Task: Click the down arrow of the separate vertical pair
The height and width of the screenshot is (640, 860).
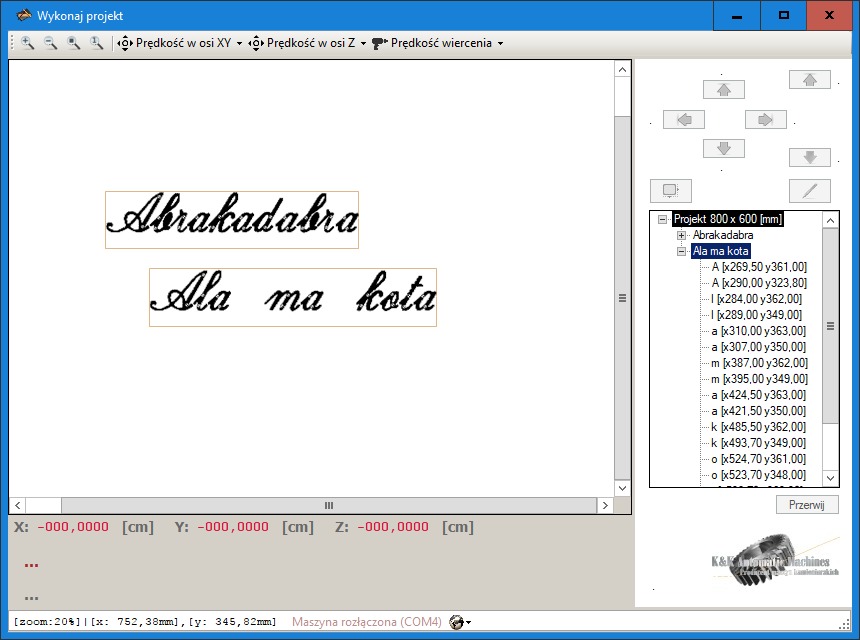Action: 810,157
